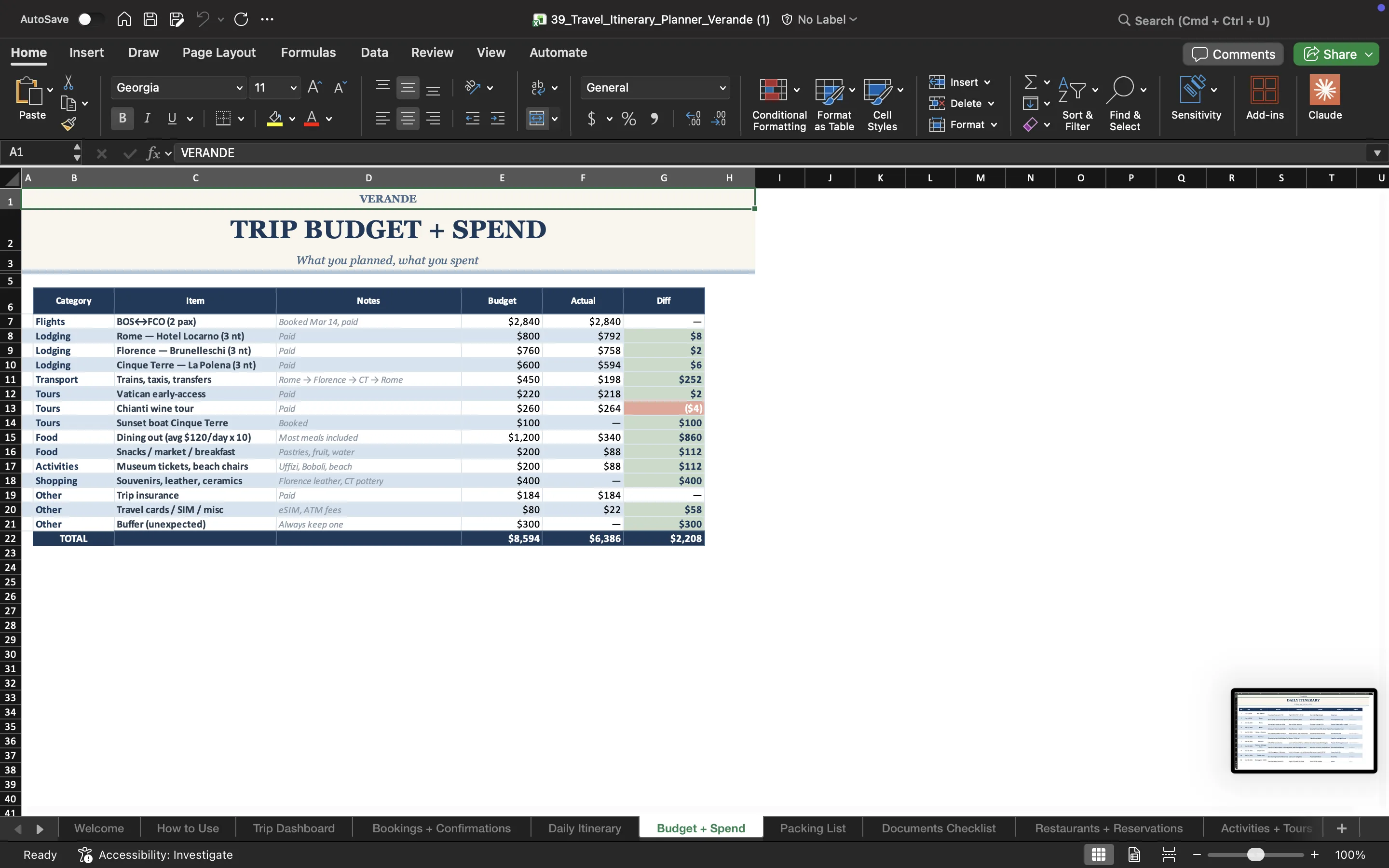Click the Daily Itinerary screenshot thumbnail

click(1304, 731)
